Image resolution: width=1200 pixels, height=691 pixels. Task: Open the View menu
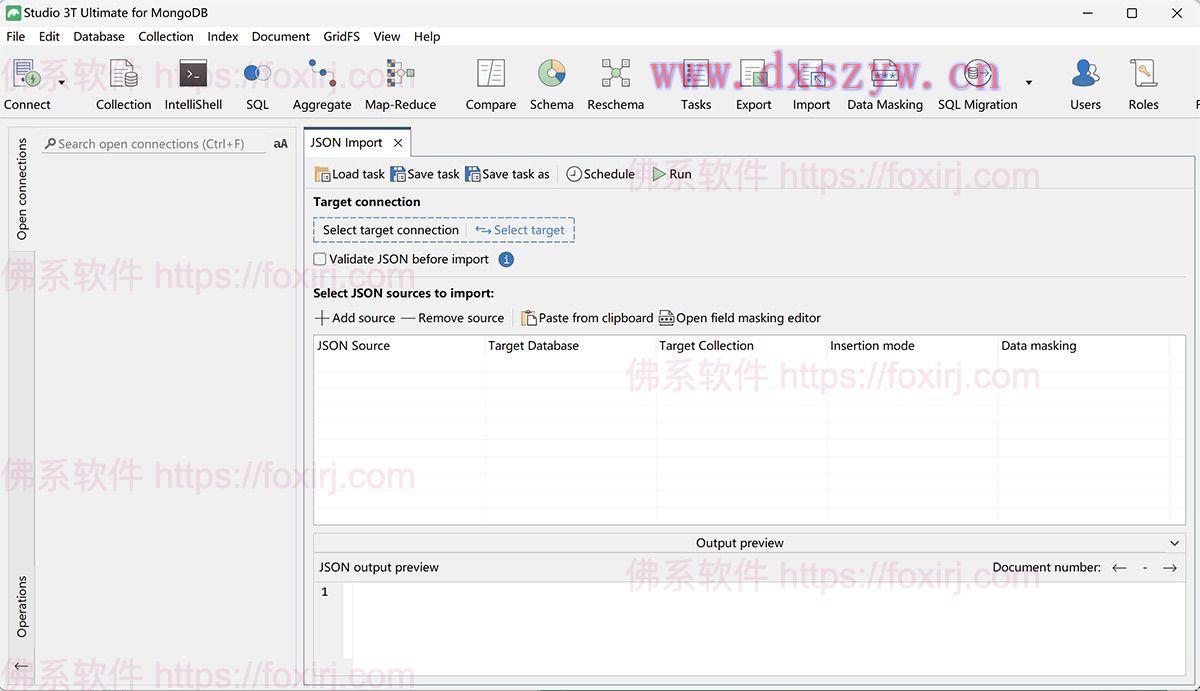387,36
